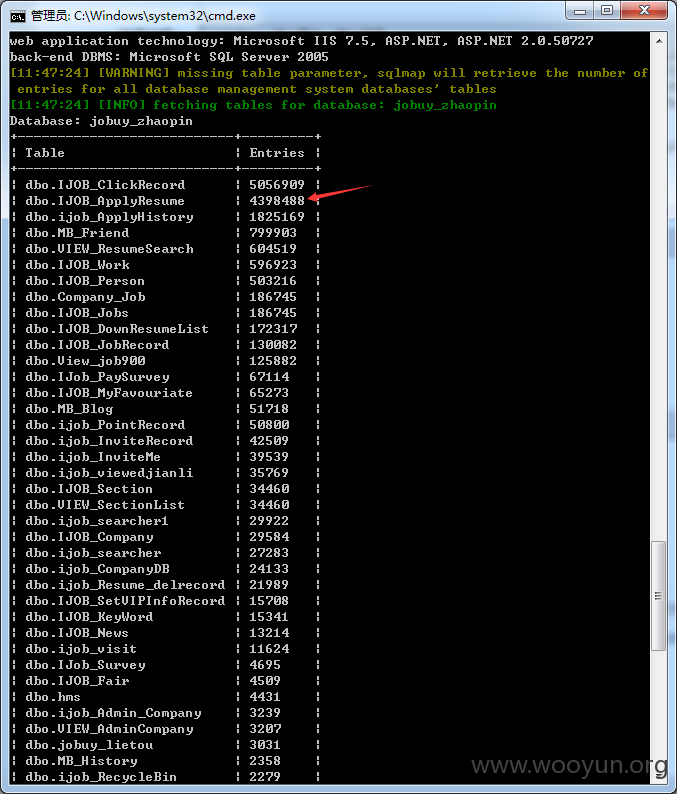677x794 pixels.
Task: Click the entry count 4398488
Action: click(x=277, y=201)
